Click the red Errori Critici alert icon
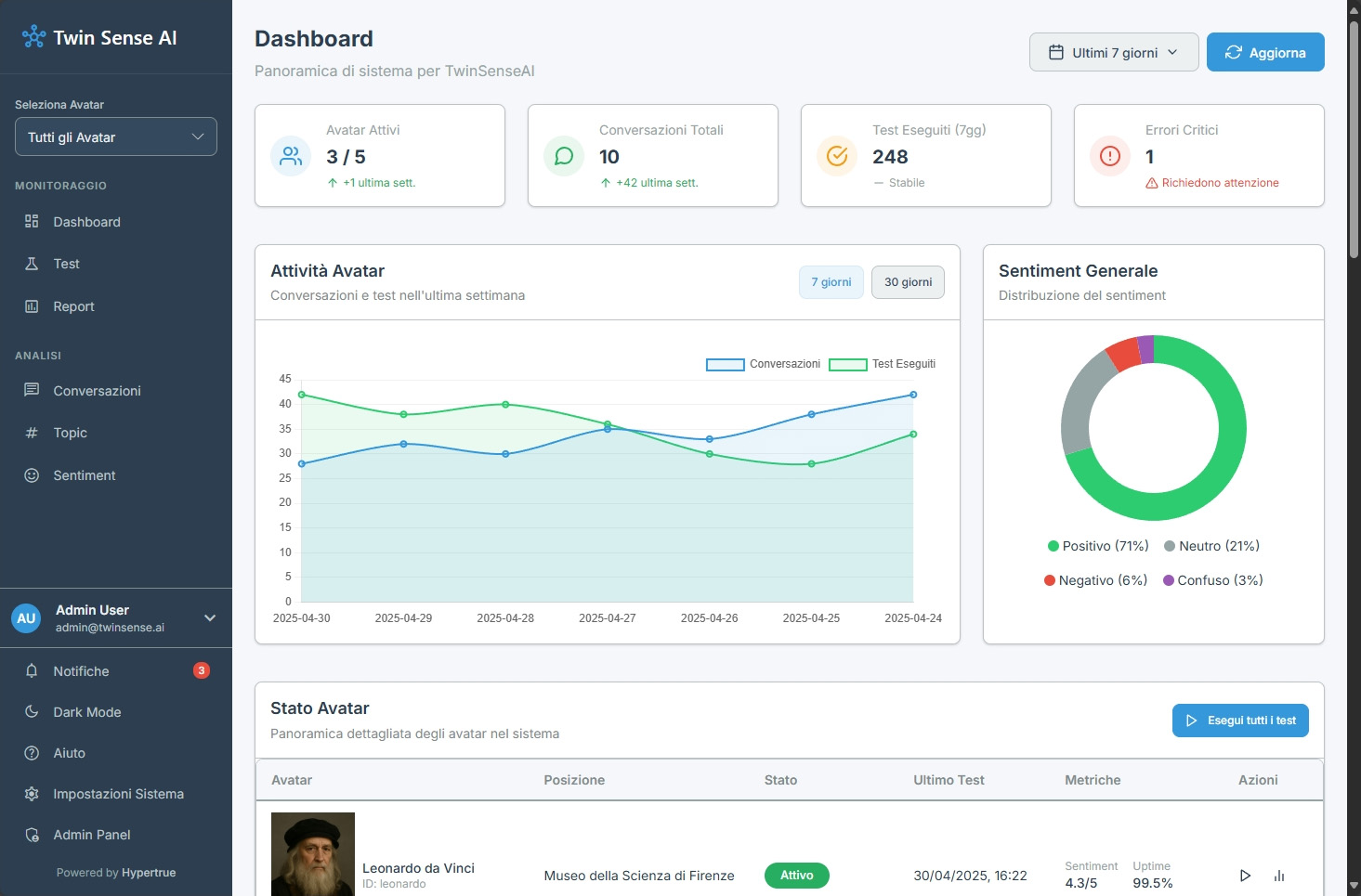The image size is (1361, 896). 1109,156
